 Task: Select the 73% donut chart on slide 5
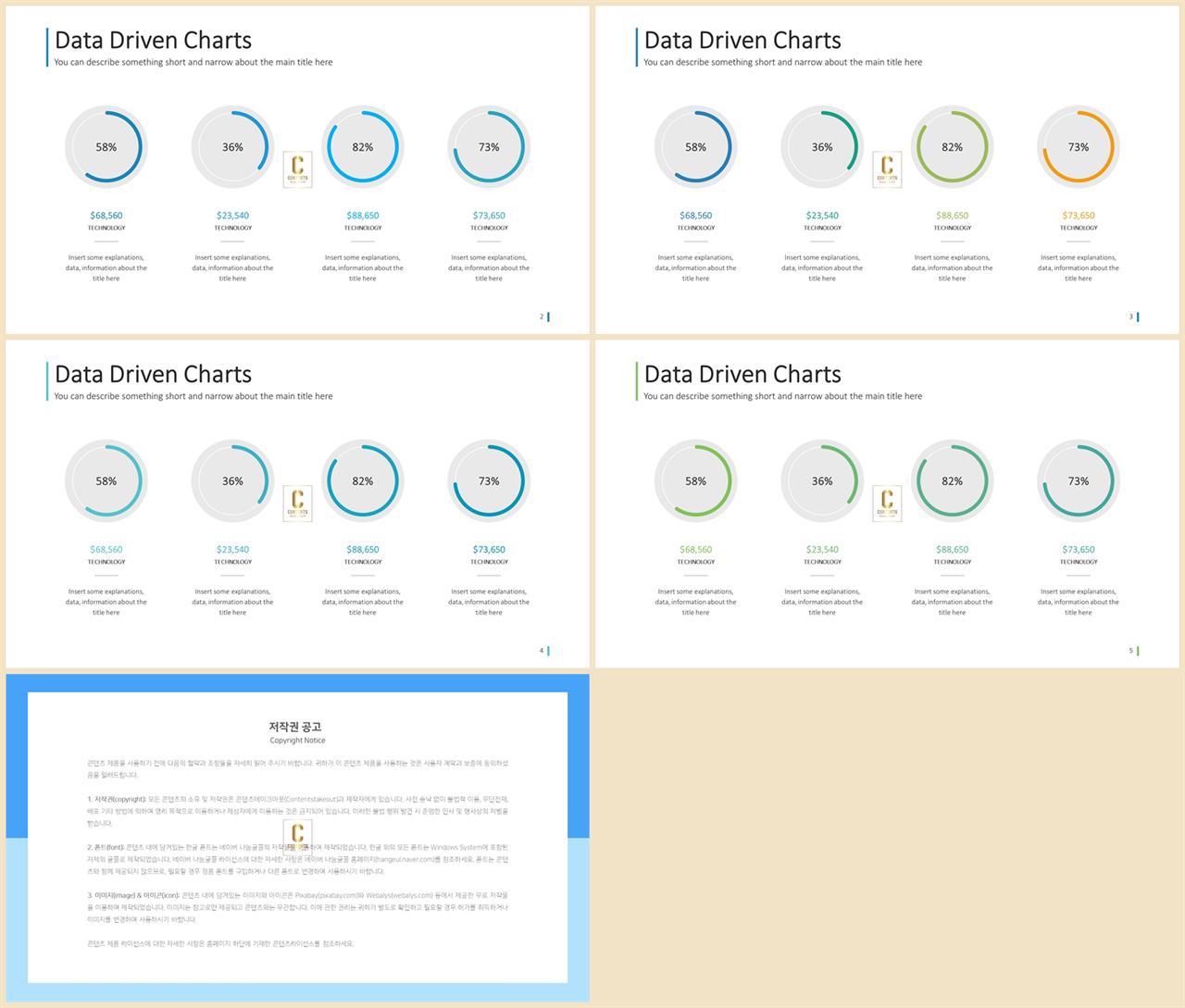pyautogui.click(x=1079, y=481)
